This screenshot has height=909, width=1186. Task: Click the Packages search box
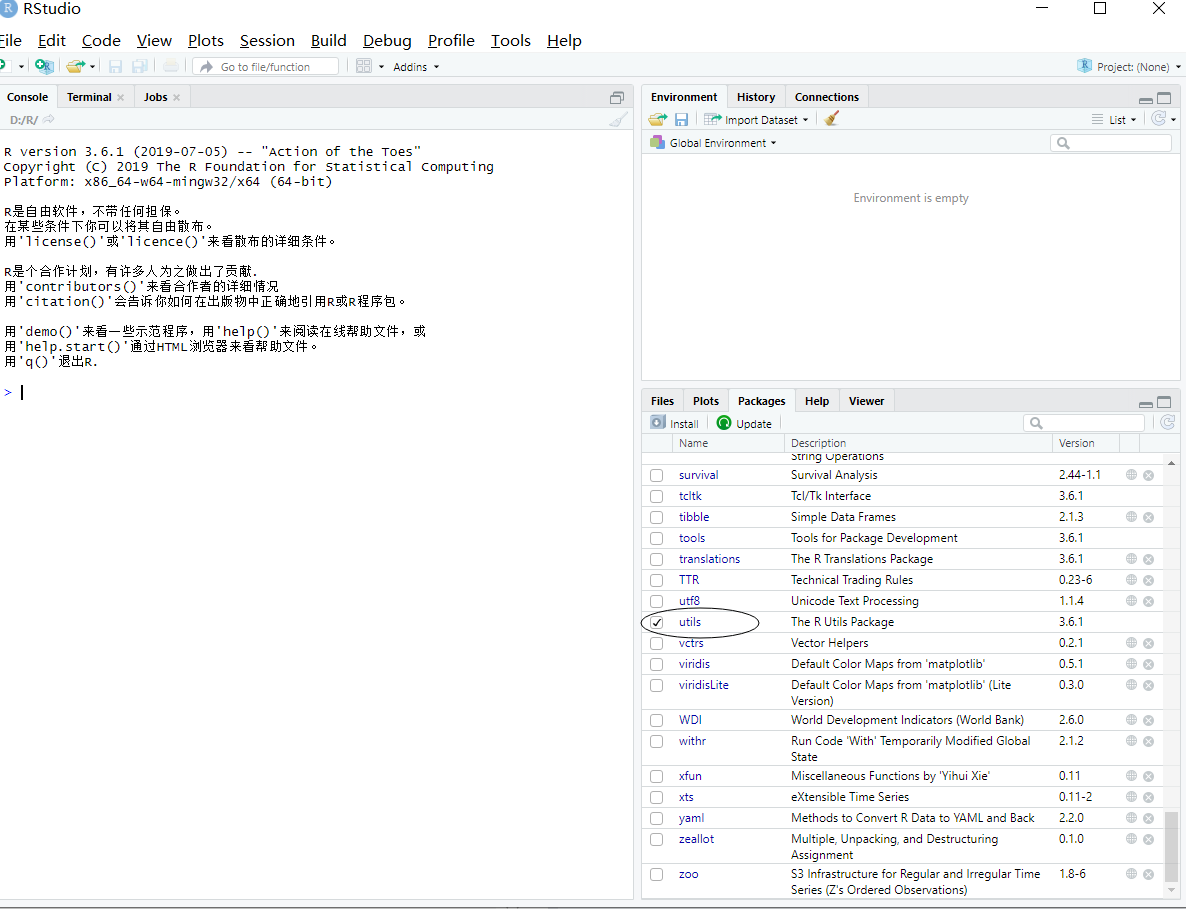[1084, 423]
